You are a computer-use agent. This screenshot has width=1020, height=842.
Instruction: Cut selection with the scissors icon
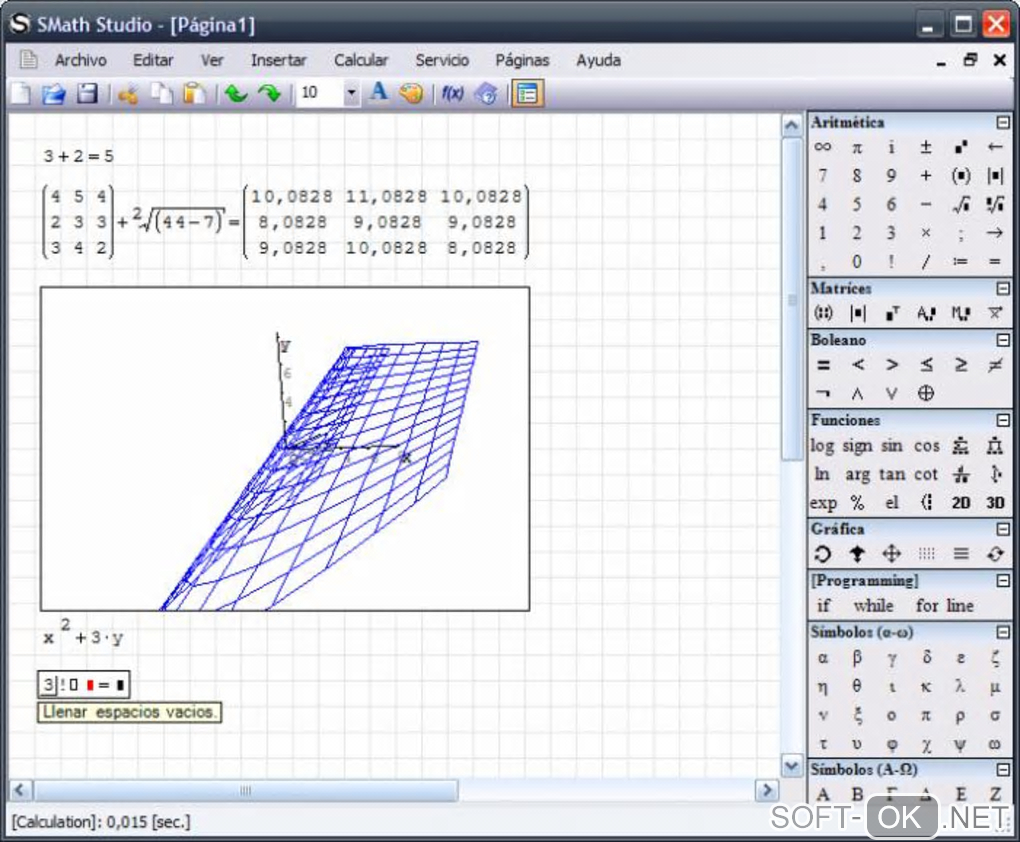click(128, 94)
